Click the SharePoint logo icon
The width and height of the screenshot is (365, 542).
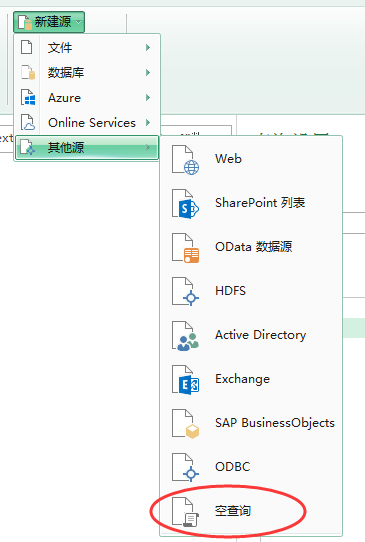pos(186,204)
